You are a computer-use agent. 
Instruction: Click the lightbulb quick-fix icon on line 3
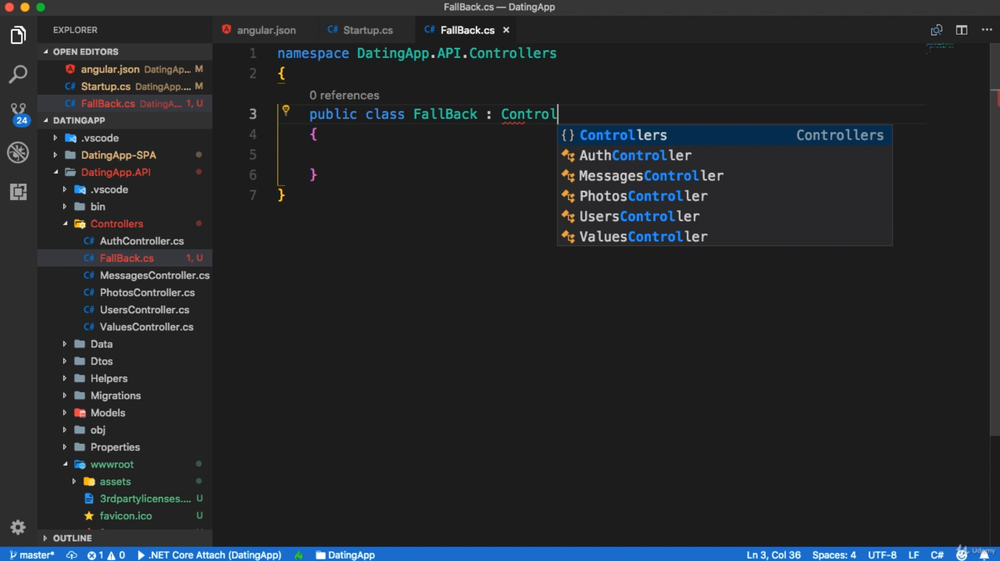pos(286,110)
